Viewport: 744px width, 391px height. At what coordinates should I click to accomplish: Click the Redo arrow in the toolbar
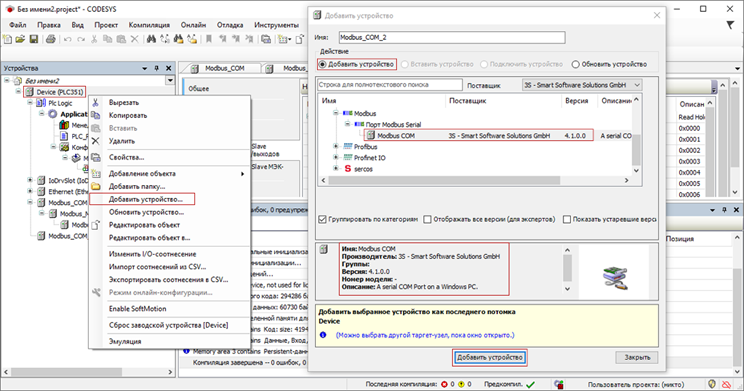[x=81, y=39]
